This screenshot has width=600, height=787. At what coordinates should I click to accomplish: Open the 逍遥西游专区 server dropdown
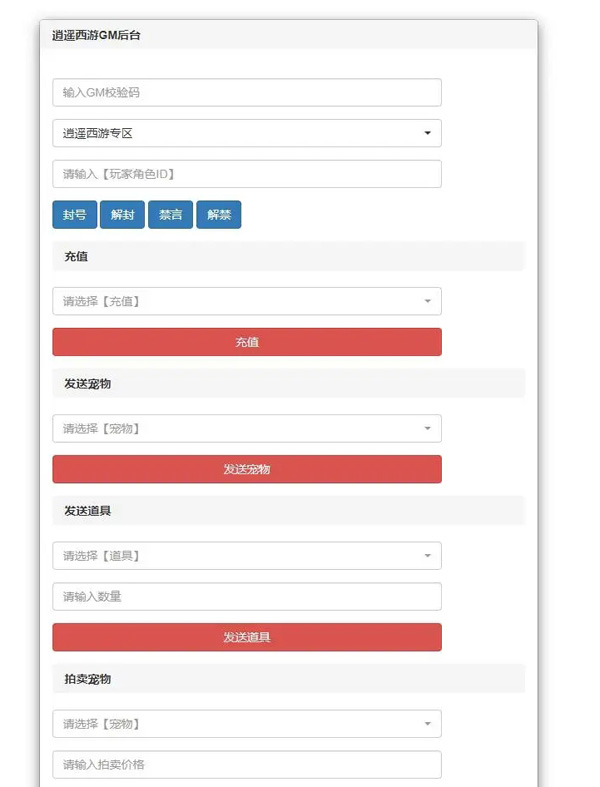(x=246, y=133)
